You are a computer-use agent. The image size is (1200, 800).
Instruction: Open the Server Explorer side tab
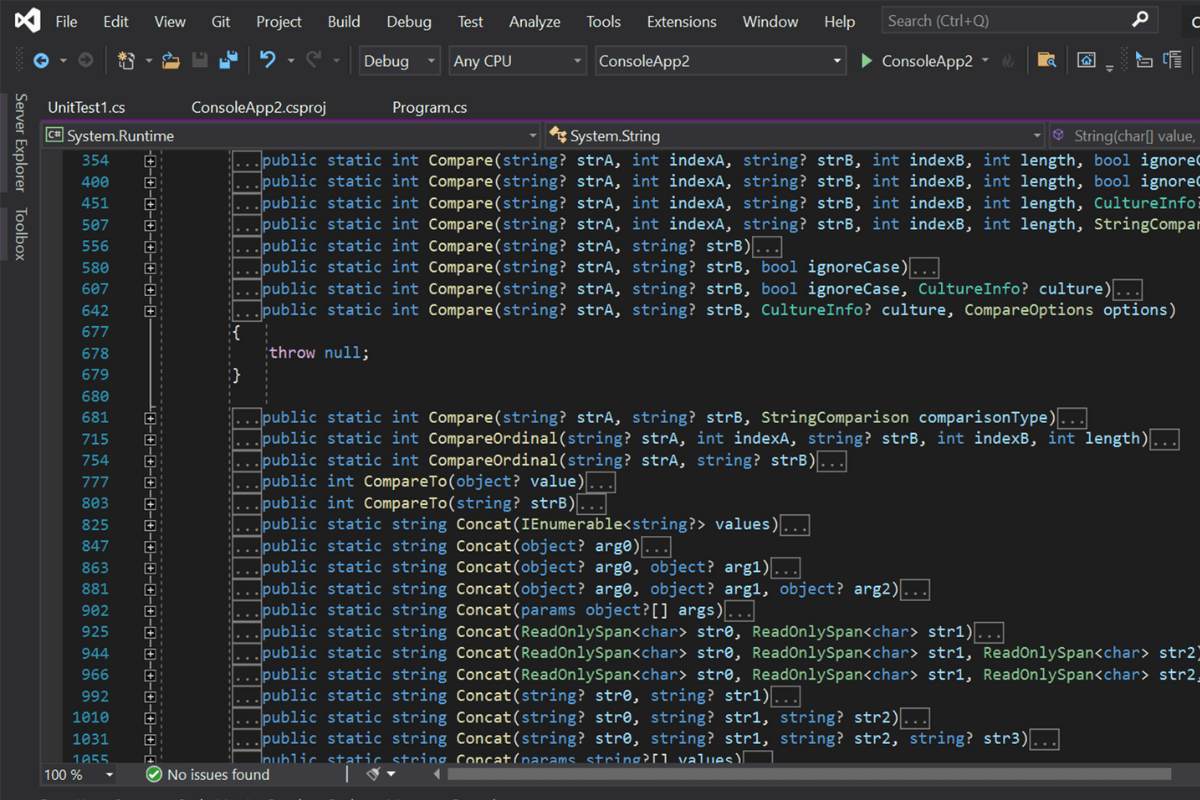point(20,142)
